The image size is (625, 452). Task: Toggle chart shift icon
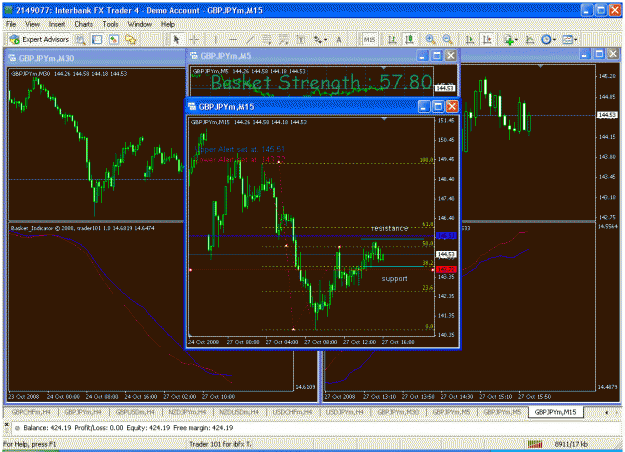tap(487, 39)
